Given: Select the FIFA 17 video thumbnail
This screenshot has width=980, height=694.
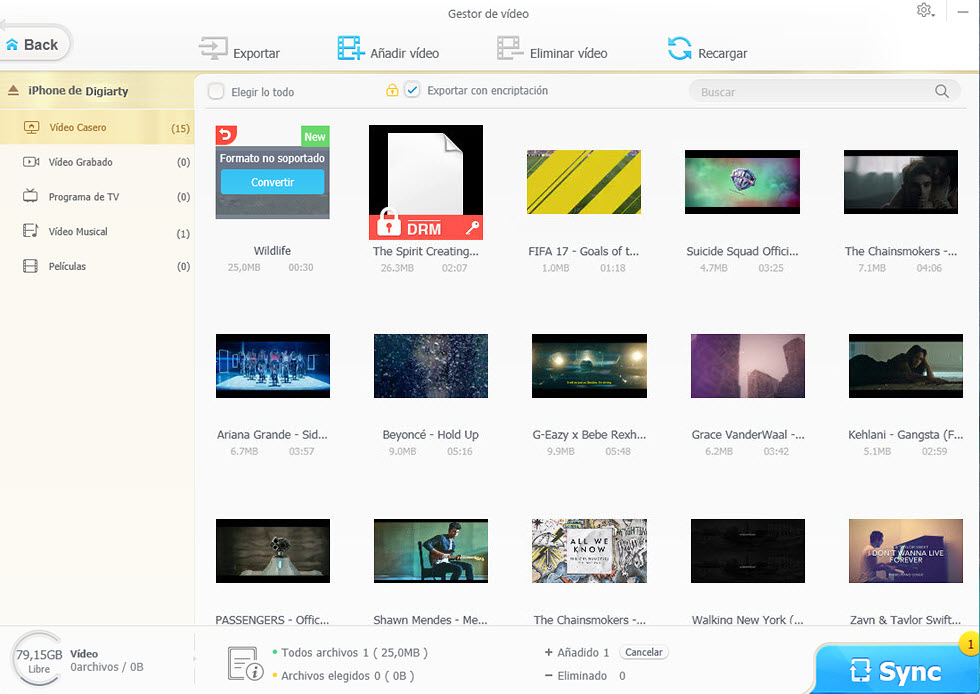Looking at the screenshot, I should (584, 182).
